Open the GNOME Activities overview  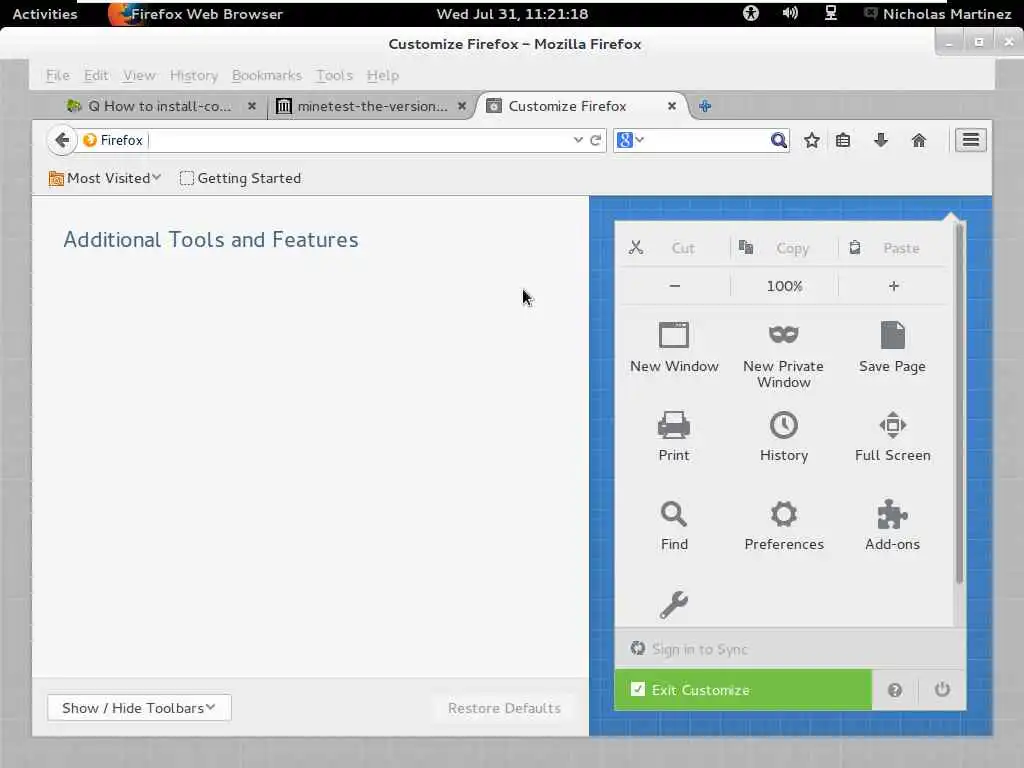(44, 14)
